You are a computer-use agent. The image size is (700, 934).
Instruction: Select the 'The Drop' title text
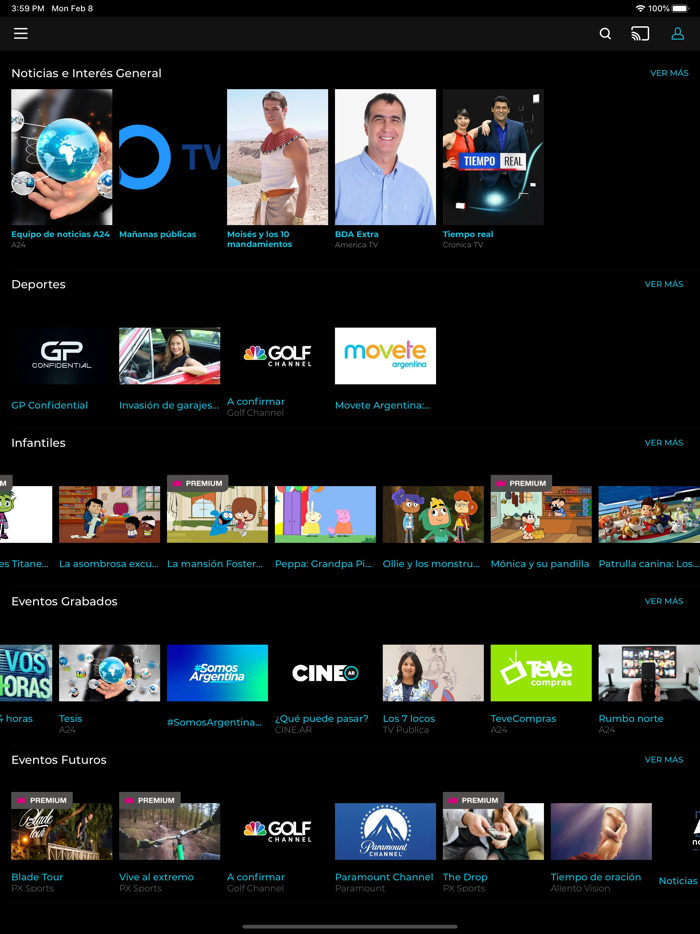pos(465,877)
